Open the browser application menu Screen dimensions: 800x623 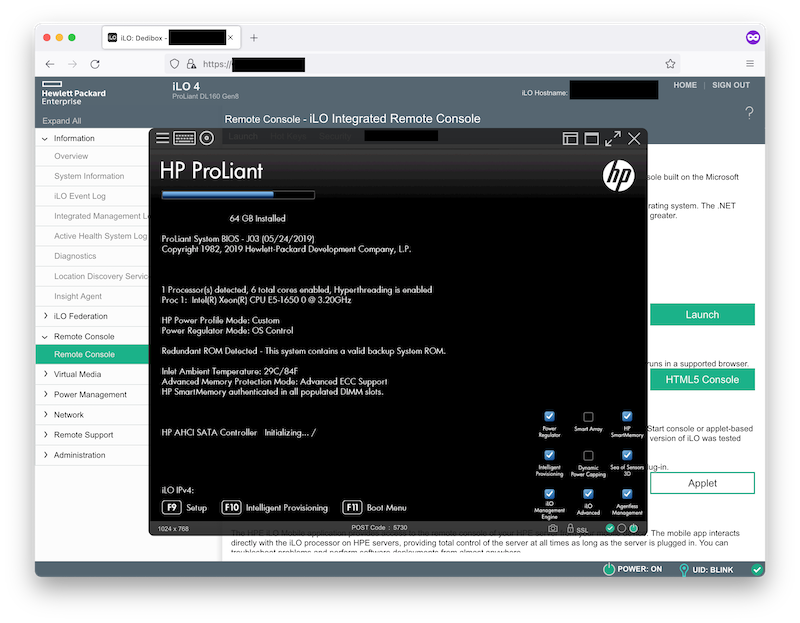[x=749, y=64]
